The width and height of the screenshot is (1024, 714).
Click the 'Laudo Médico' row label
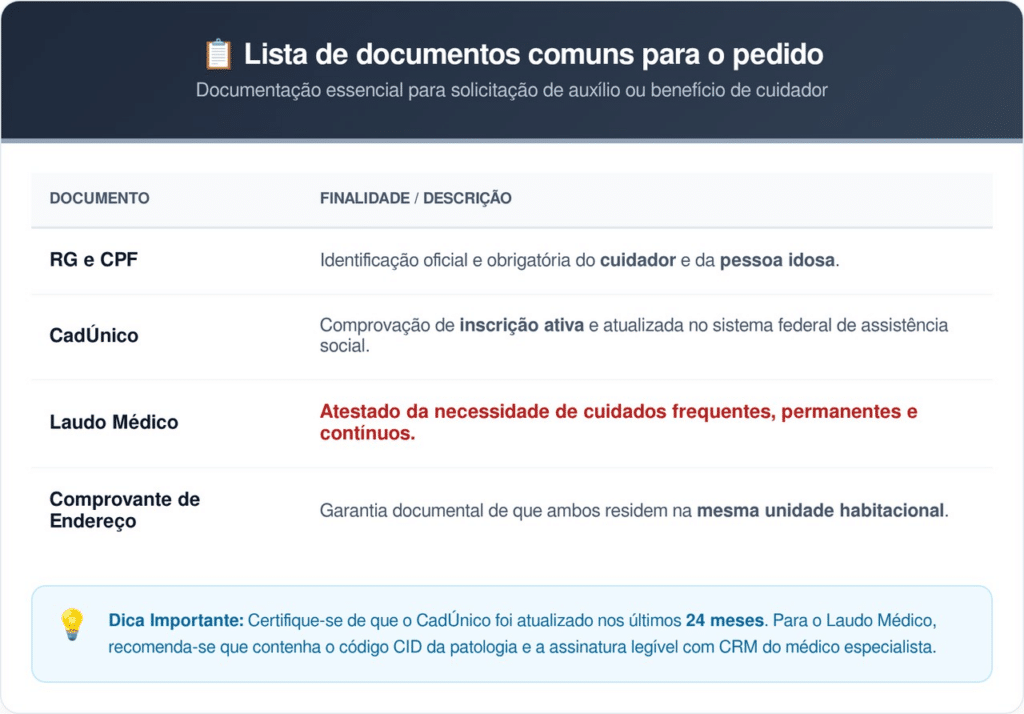[114, 422]
